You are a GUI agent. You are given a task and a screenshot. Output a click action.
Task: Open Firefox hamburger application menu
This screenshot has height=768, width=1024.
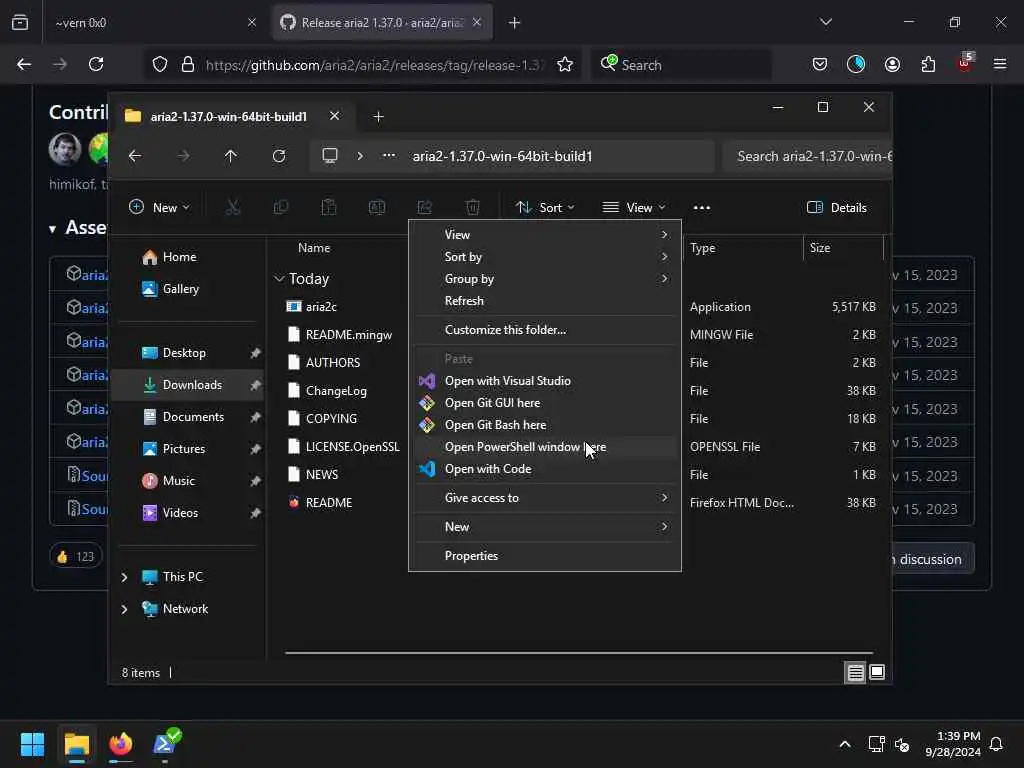[1000, 64]
